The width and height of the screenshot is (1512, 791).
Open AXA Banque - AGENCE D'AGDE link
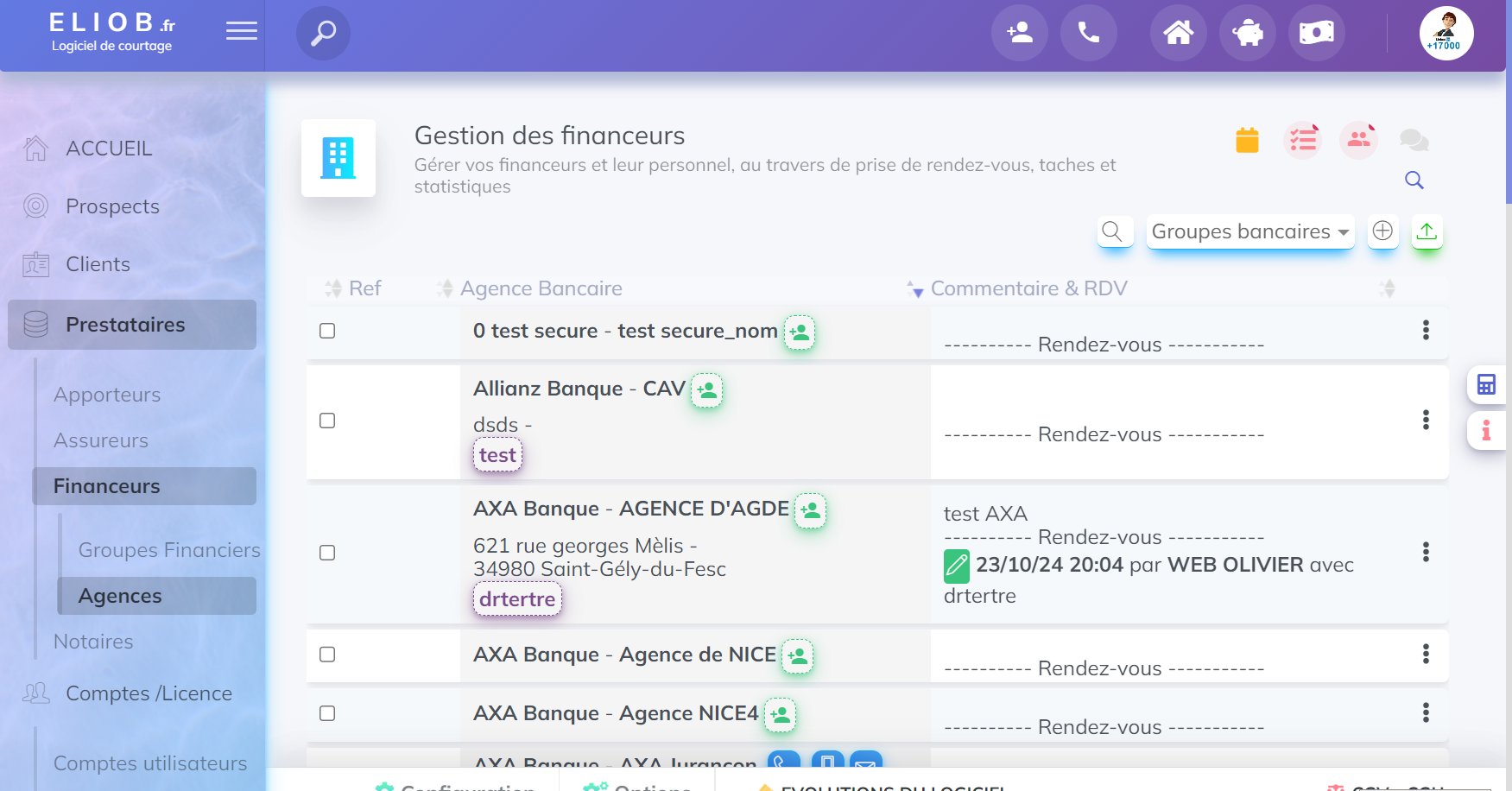pyautogui.click(x=631, y=509)
